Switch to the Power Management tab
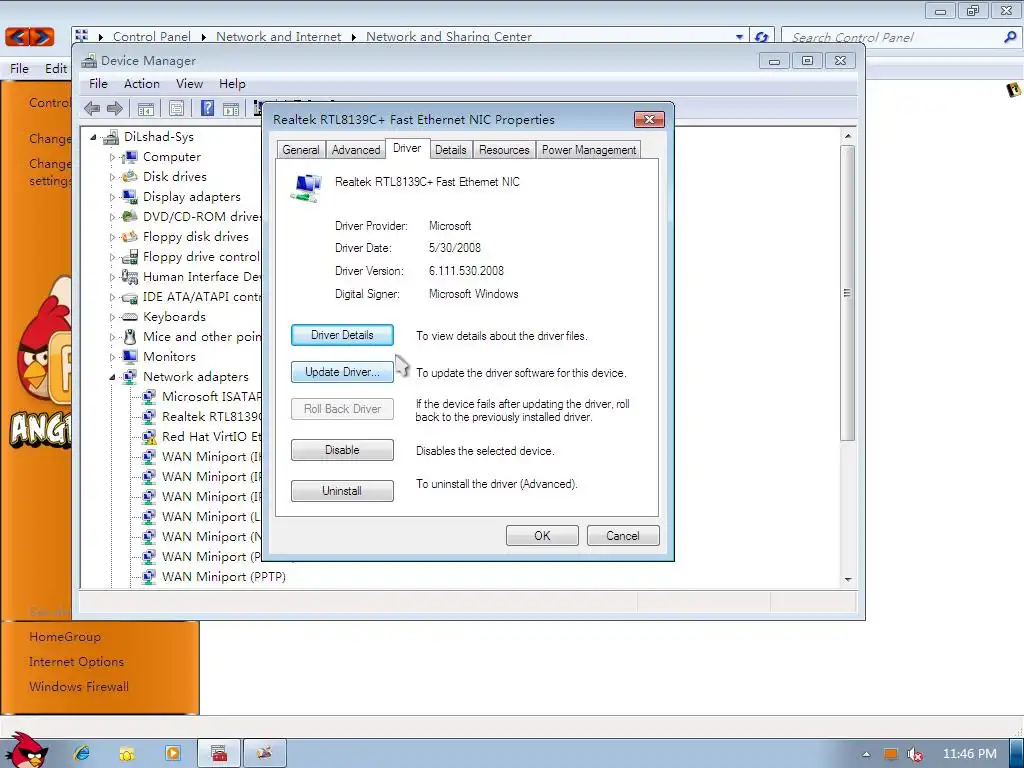 (588, 150)
